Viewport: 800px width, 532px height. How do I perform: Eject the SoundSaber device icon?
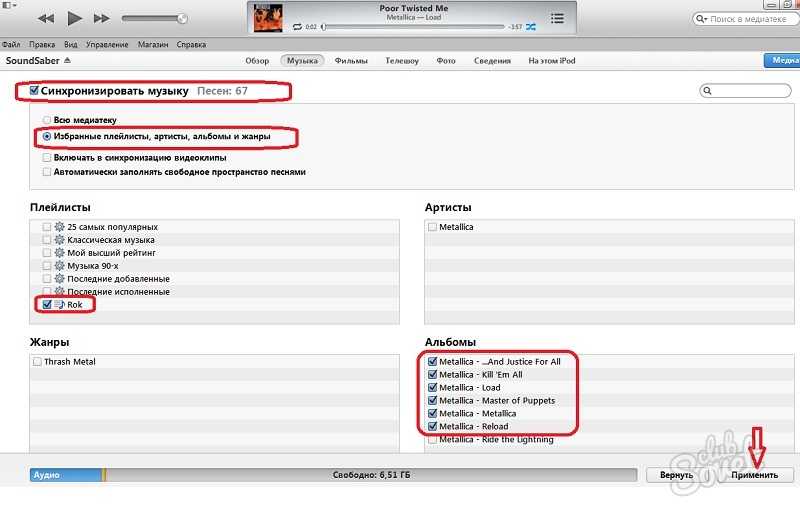[x=67, y=60]
